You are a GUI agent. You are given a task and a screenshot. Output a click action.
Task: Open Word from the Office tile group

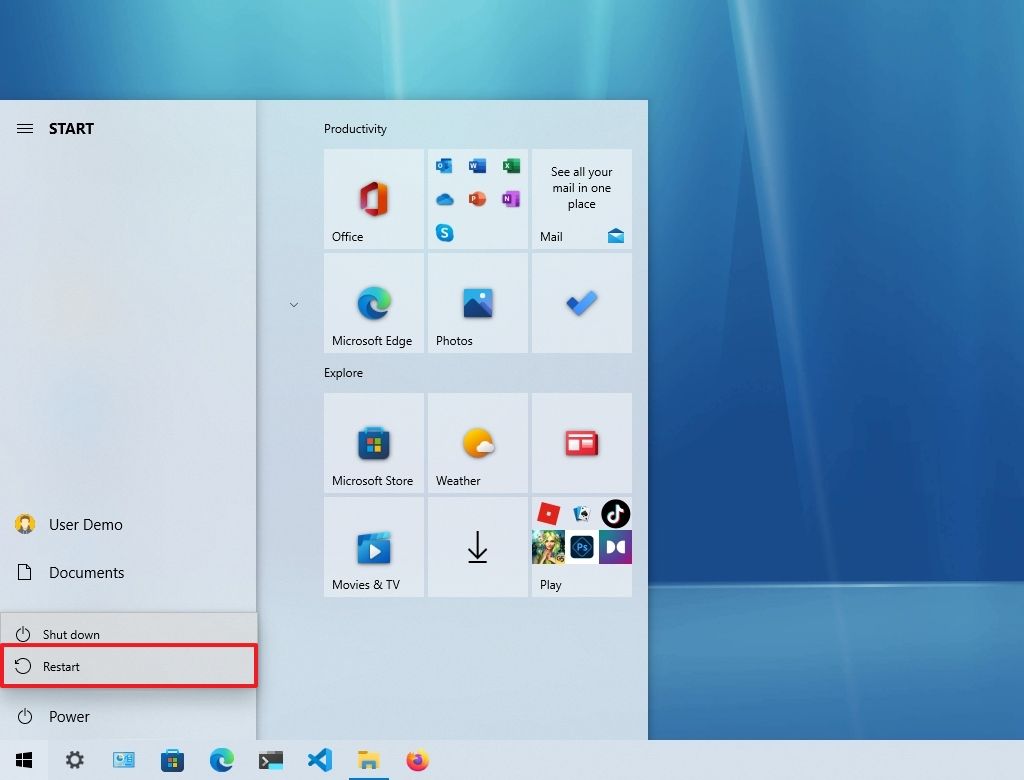[477, 165]
